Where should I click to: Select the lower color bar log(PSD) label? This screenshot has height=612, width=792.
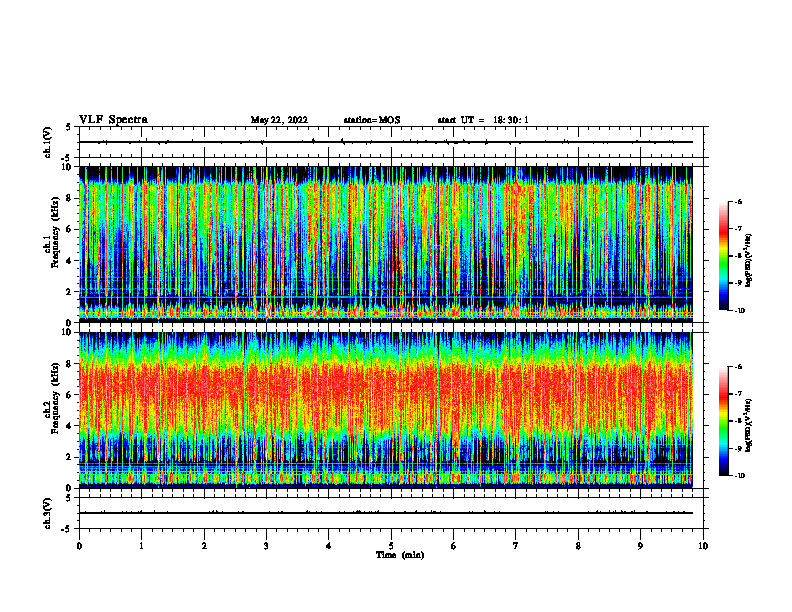coord(749,425)
